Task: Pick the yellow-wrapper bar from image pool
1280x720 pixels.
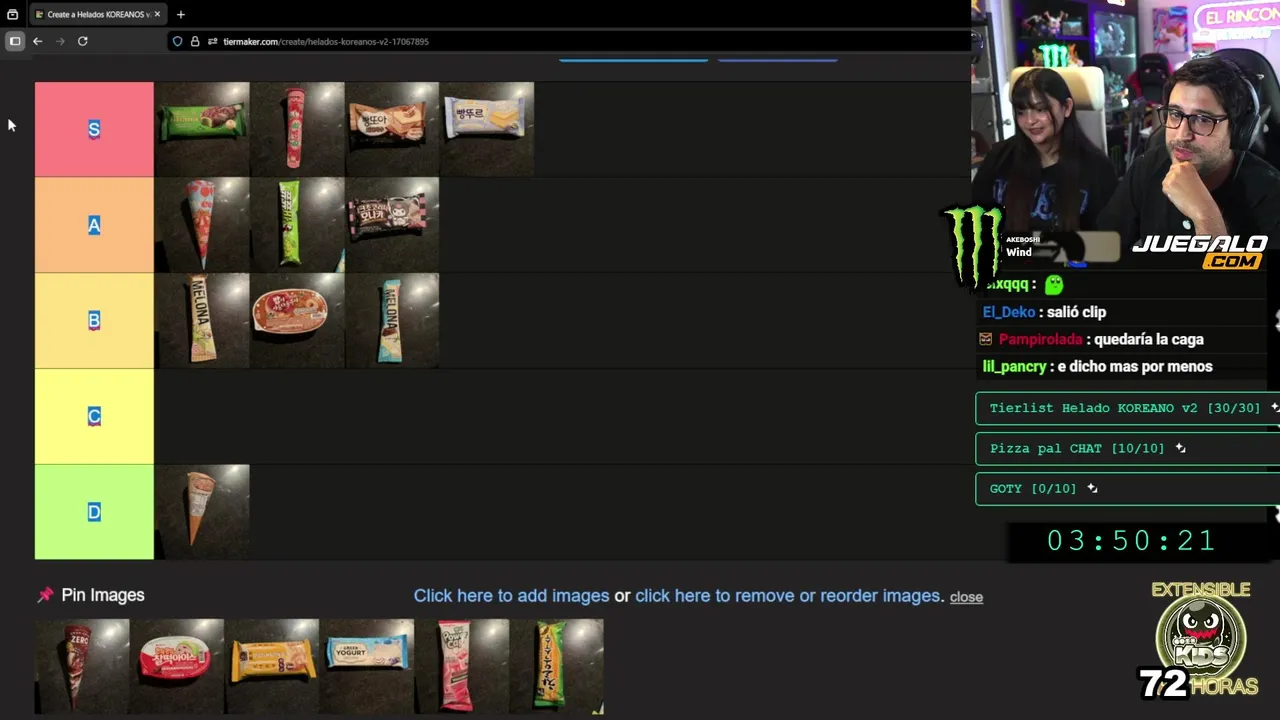Action: click(272, 666)
